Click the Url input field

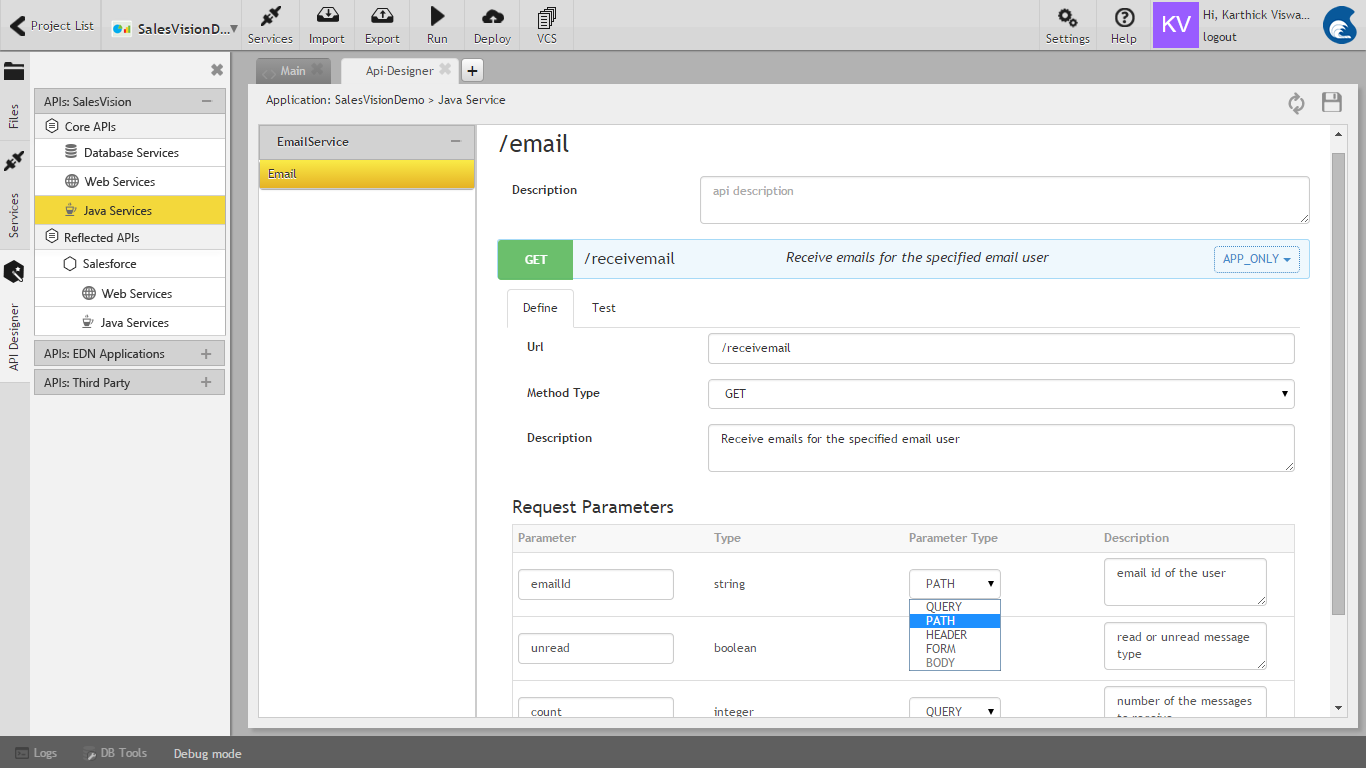tap(1001, 348)
